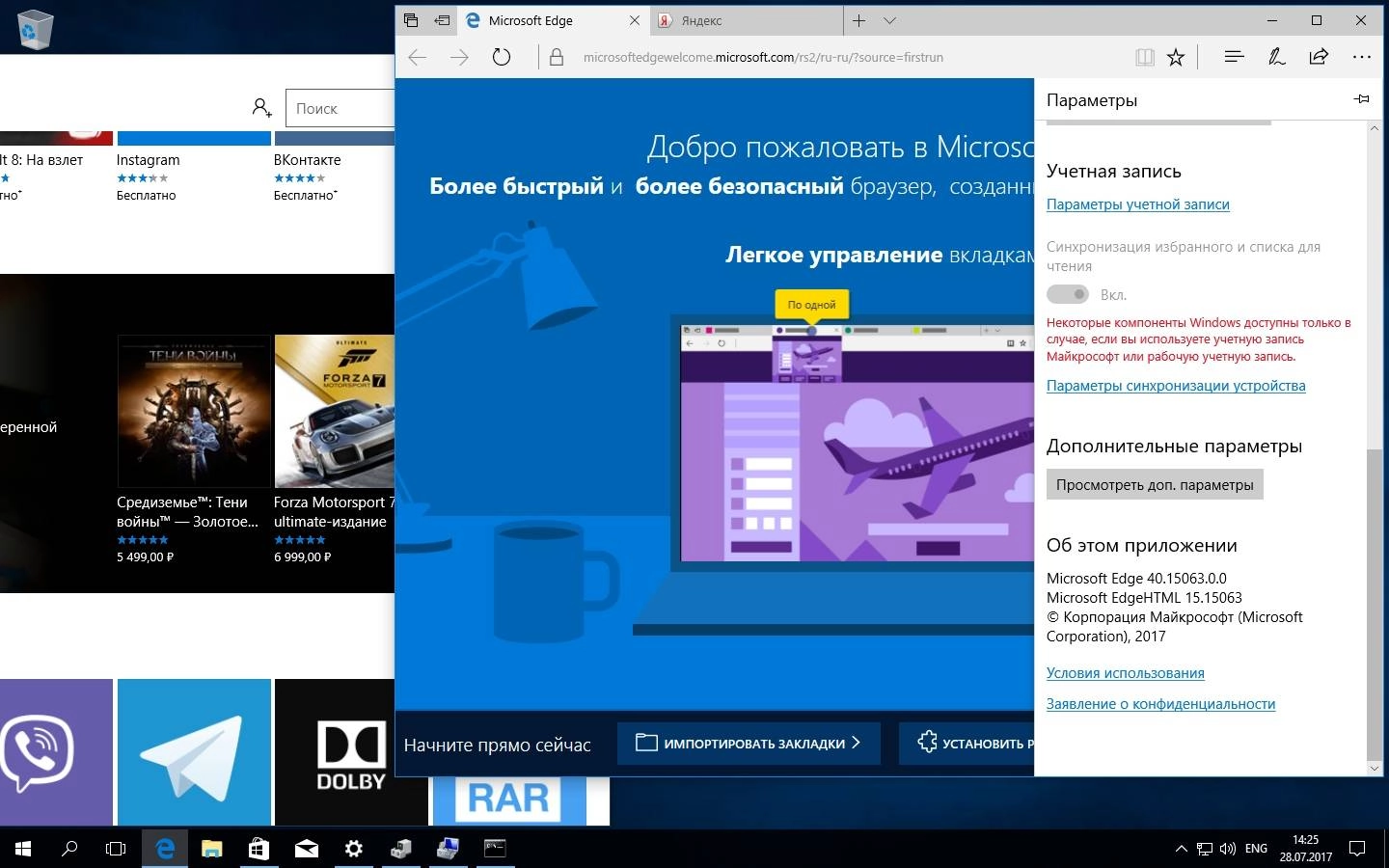Close the Microsoft Edge tab
1389x868 pixels.
click(x=634, y=20)
